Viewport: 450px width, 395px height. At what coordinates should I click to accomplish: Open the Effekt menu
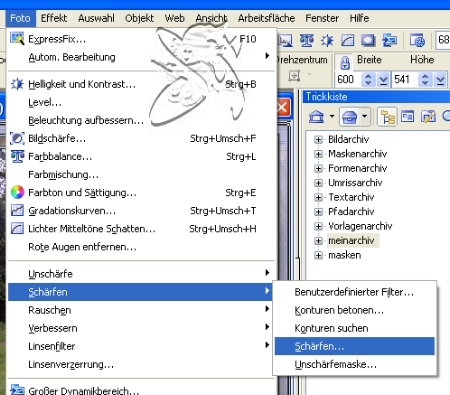[x=54, y=18]
